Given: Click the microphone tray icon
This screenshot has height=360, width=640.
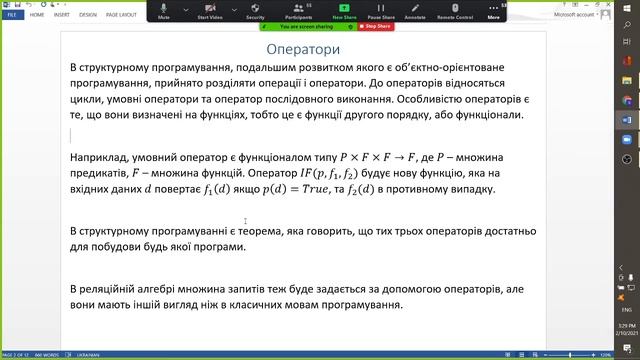Looking at the screenshot, I should (631, 278).
